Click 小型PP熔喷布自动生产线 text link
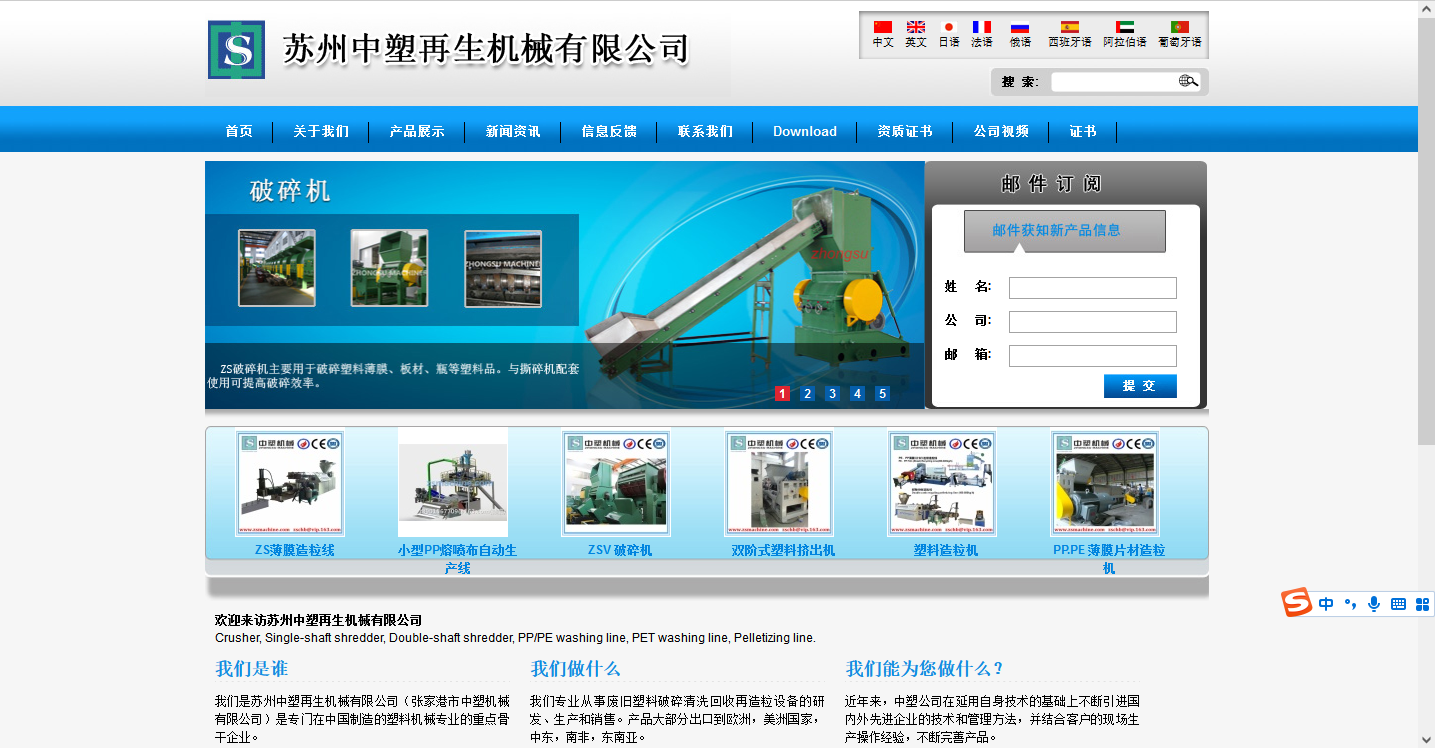Image resolution: width=1435 pixels, height=748 pixels. pos(457,559)
